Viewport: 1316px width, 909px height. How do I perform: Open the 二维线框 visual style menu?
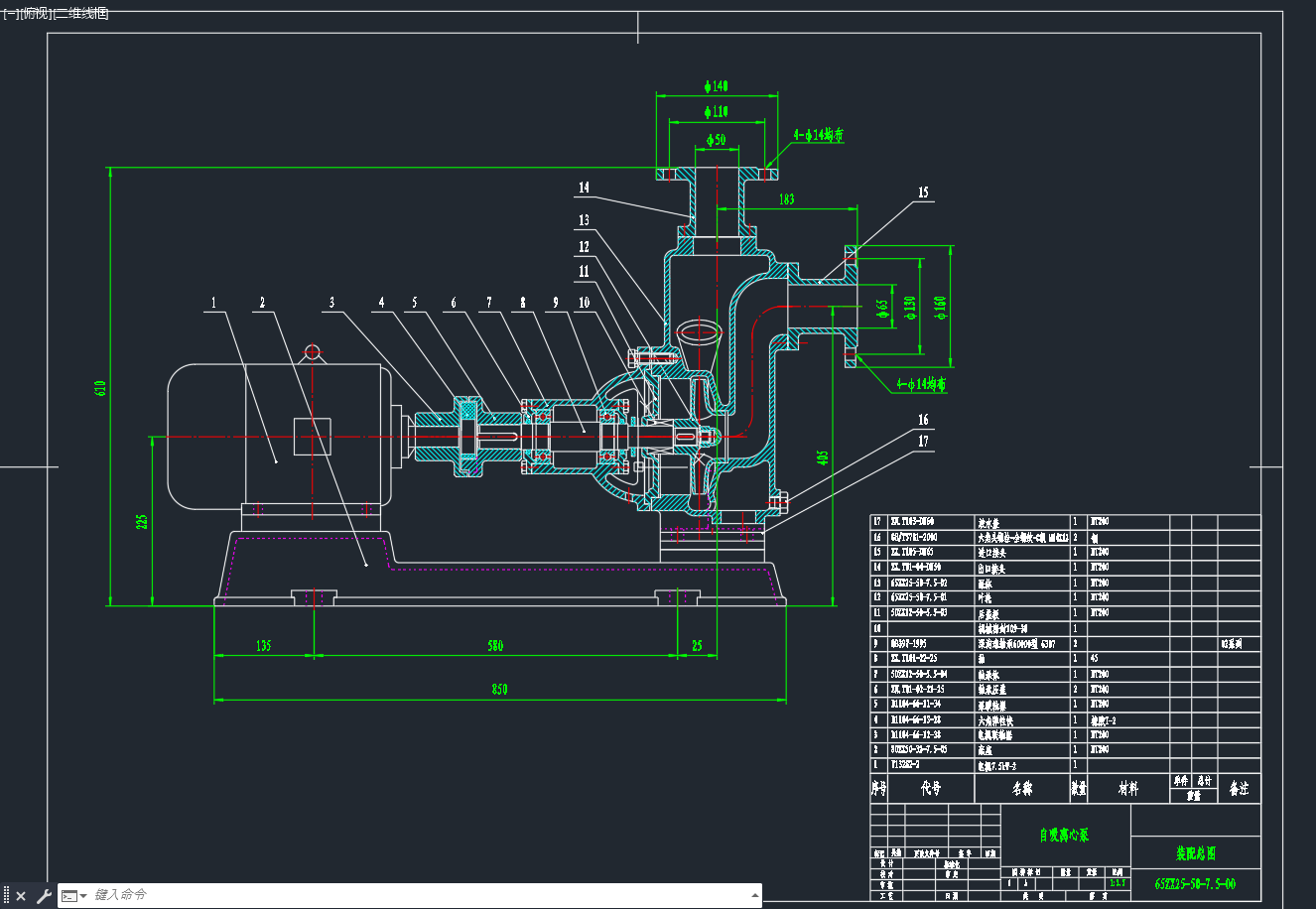click(x=81, y=13)
